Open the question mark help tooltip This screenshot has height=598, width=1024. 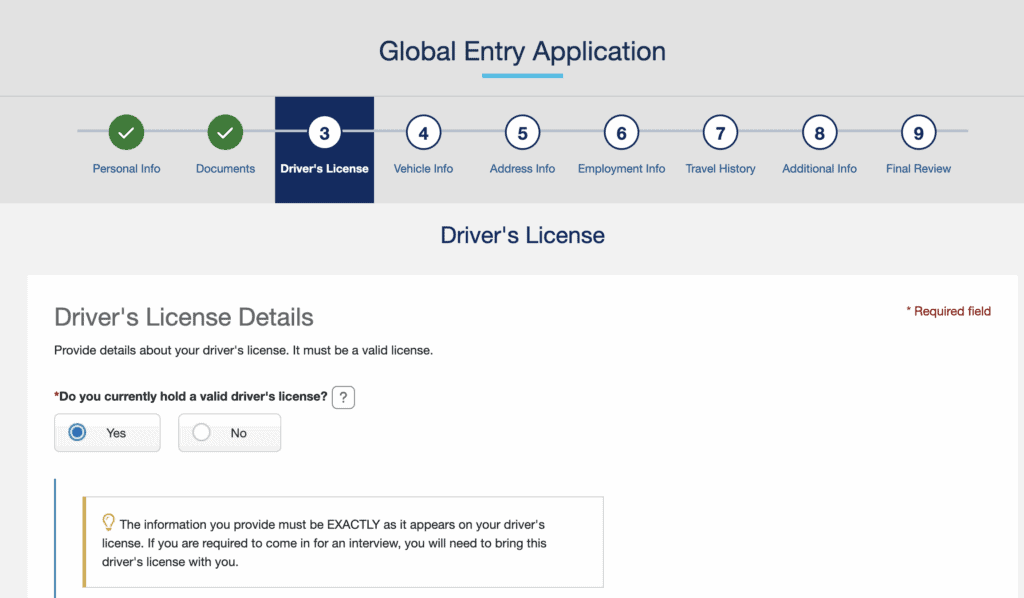coord(343,397)
